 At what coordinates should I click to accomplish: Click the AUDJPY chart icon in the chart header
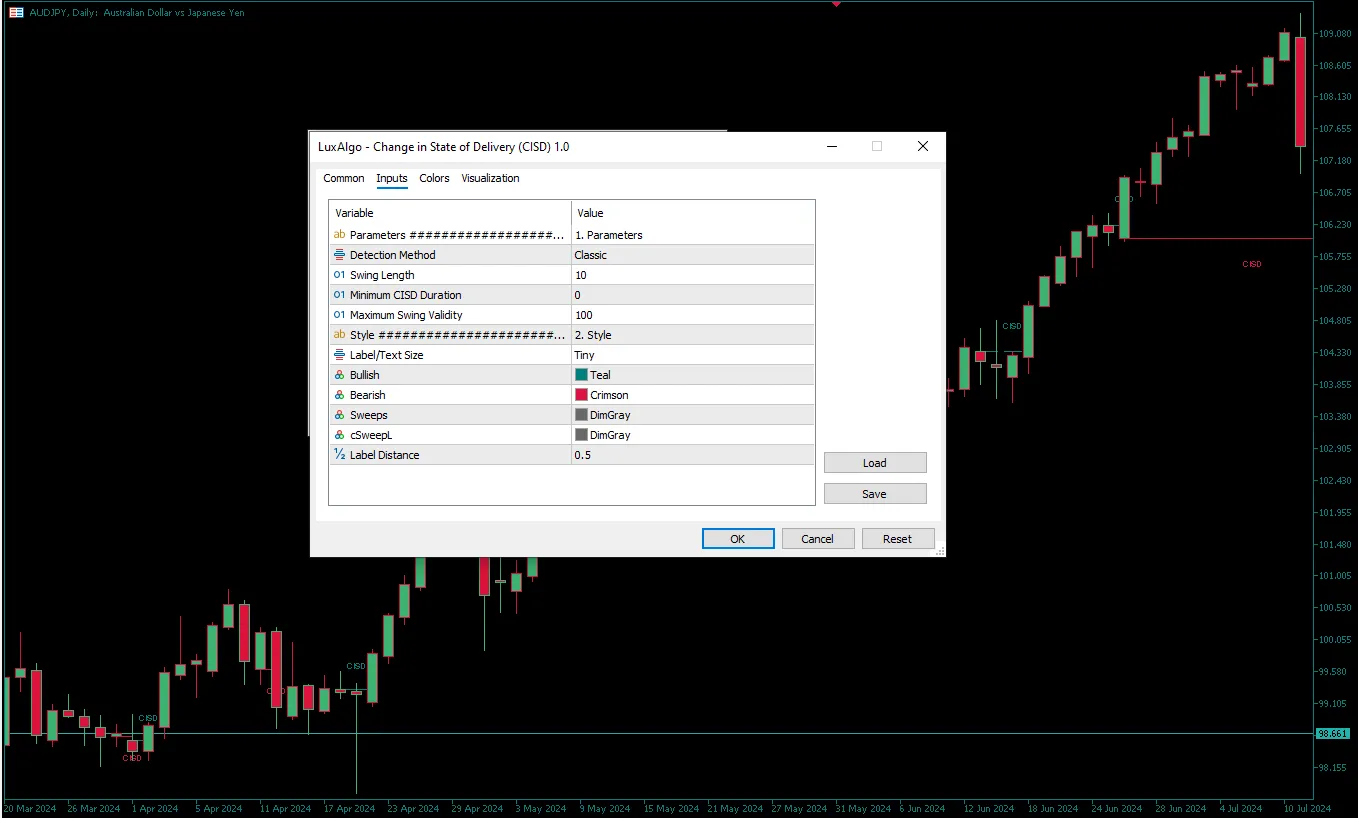coord(16,13)
